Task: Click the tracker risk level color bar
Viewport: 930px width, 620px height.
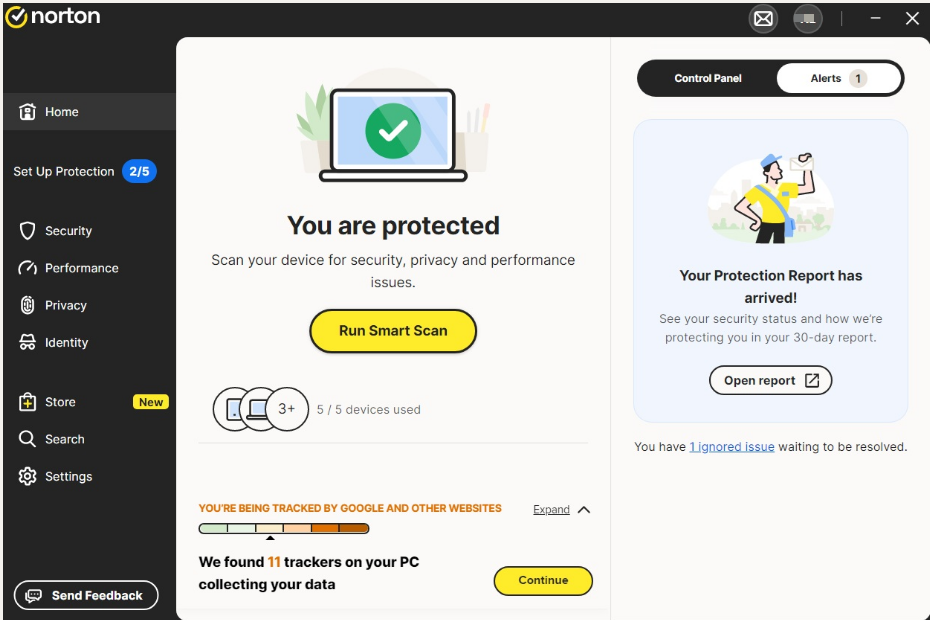Action: [284, 529]
